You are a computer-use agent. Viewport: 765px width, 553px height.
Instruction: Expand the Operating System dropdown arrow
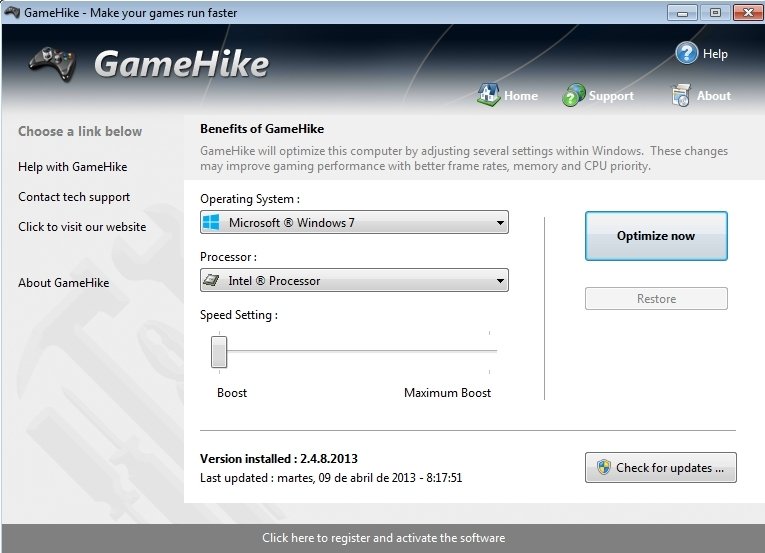(x=500, y=223)
